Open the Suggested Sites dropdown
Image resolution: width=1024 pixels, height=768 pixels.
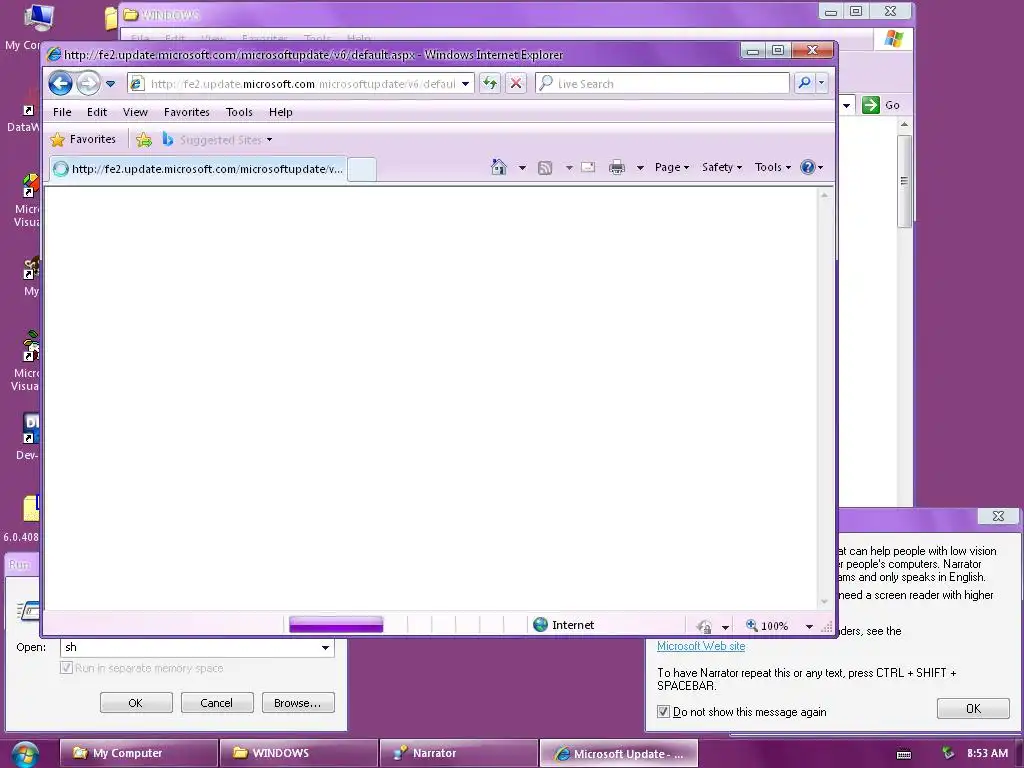tap(217, 139)
